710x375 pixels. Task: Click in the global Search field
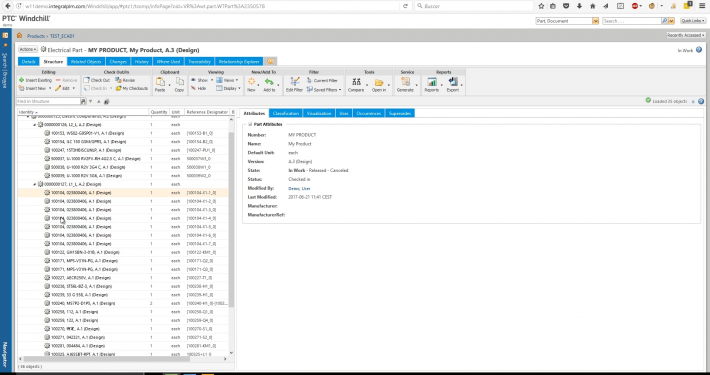coord(632,21)
